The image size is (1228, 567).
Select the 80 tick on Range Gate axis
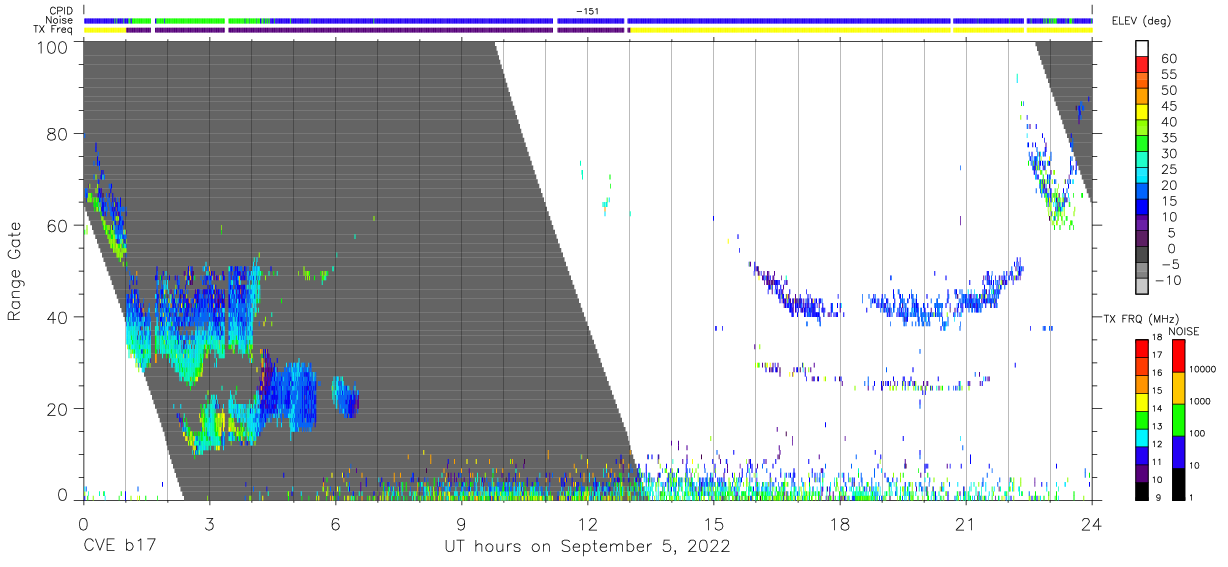56,134
